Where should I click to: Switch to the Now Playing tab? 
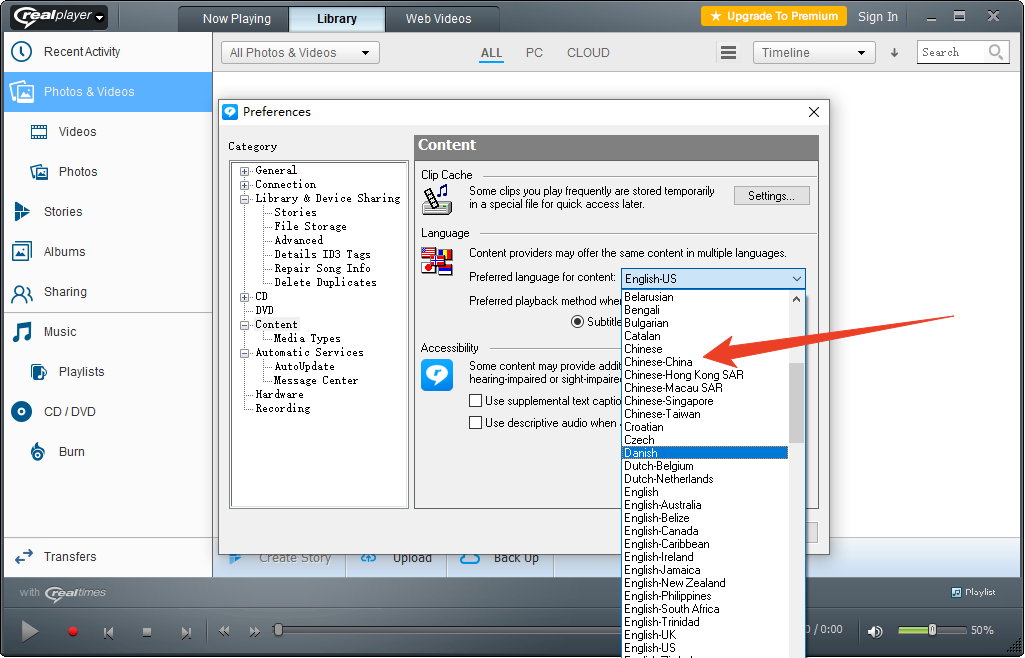point(236,19)
